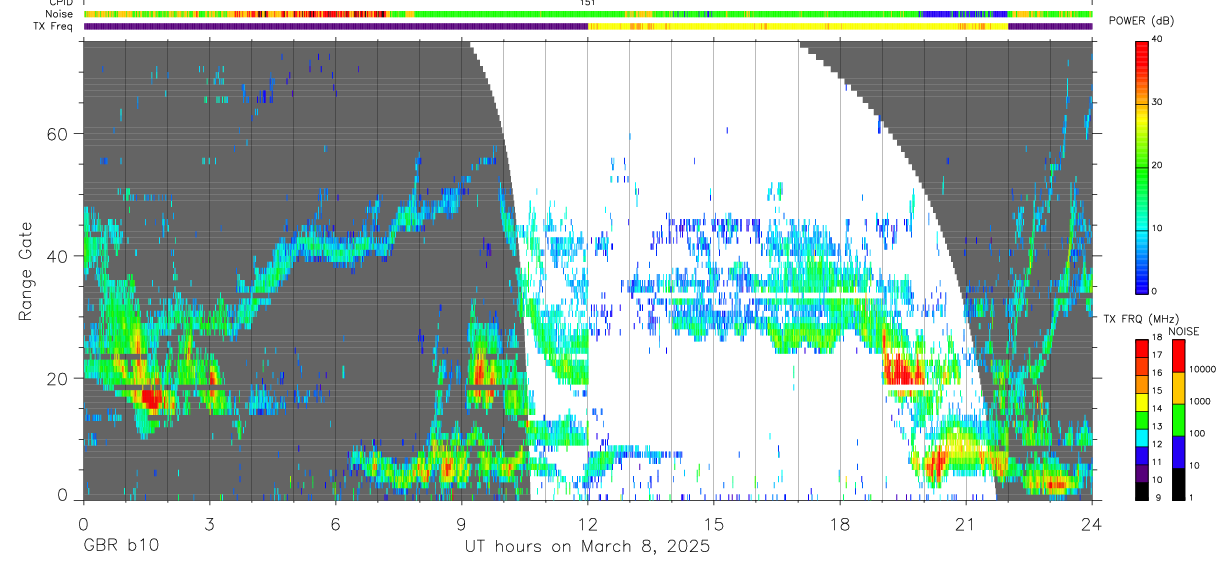Viewport: 1228px width, 567px height.
Task: Click the 12 tick on UT hours axis
Action: 587,522
